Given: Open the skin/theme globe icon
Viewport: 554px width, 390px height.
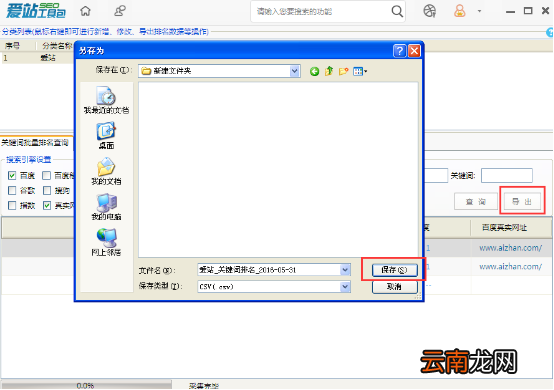Looking at the screenshot, I should tap(429, 11).
